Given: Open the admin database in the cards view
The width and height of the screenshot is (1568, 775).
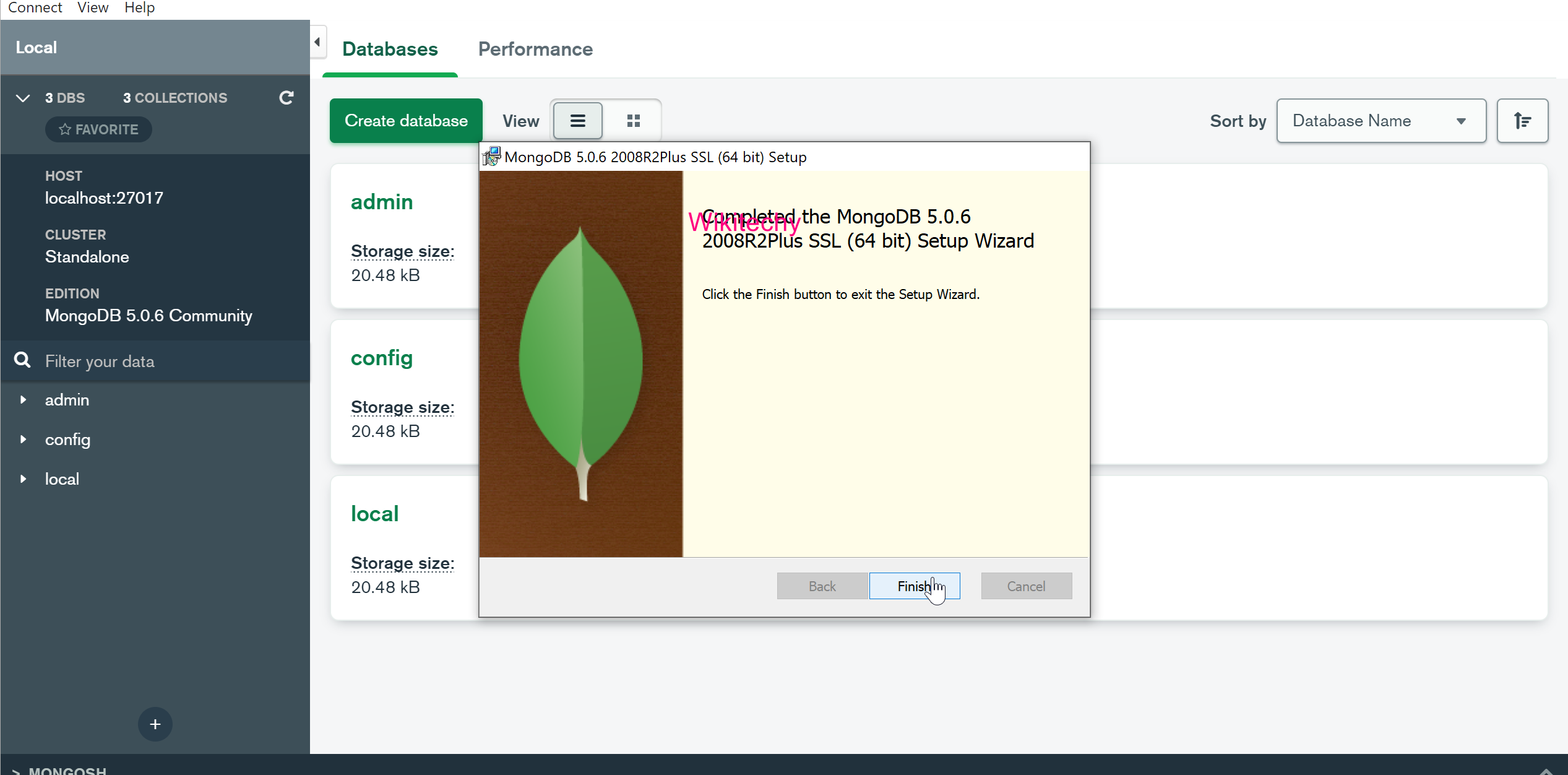Looking at the screenshot, I should (x=382, y=201).
